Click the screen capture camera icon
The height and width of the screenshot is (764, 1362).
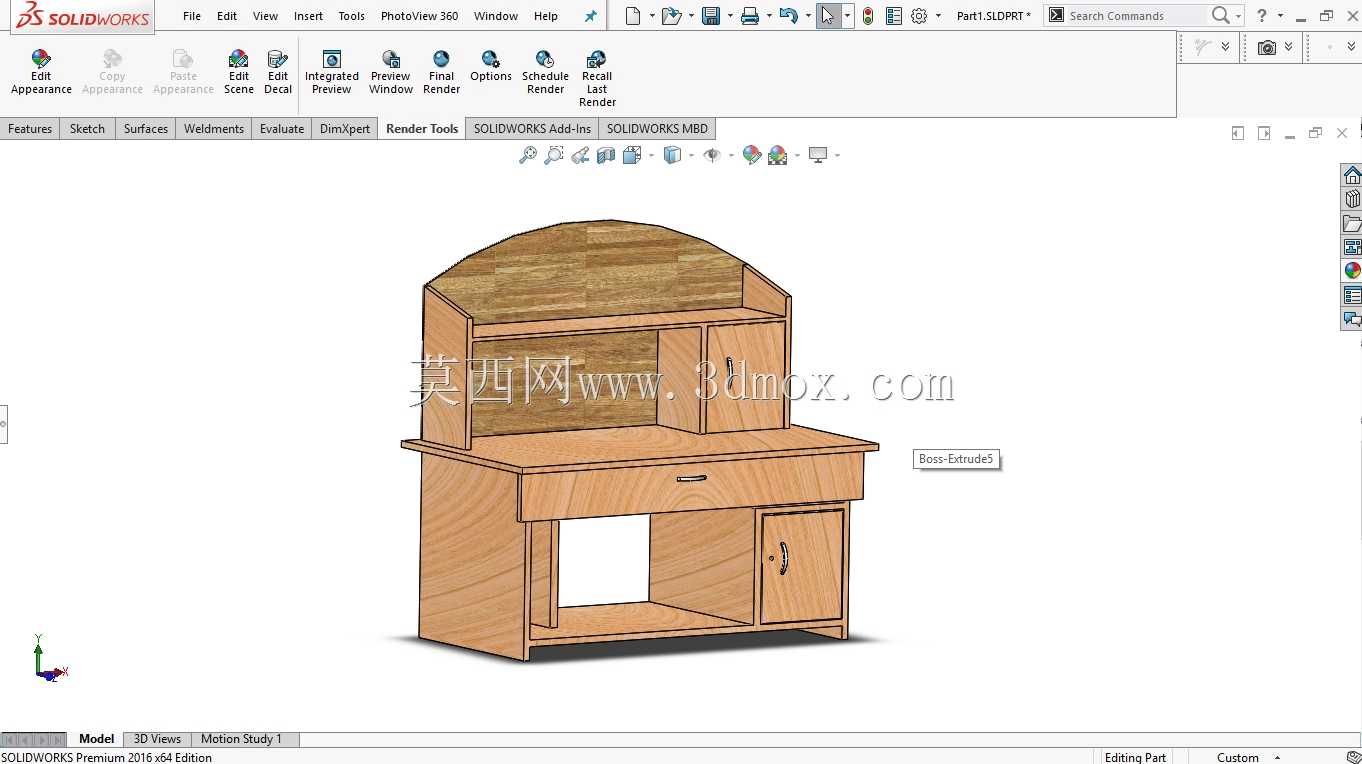(x=1267, y=47)
